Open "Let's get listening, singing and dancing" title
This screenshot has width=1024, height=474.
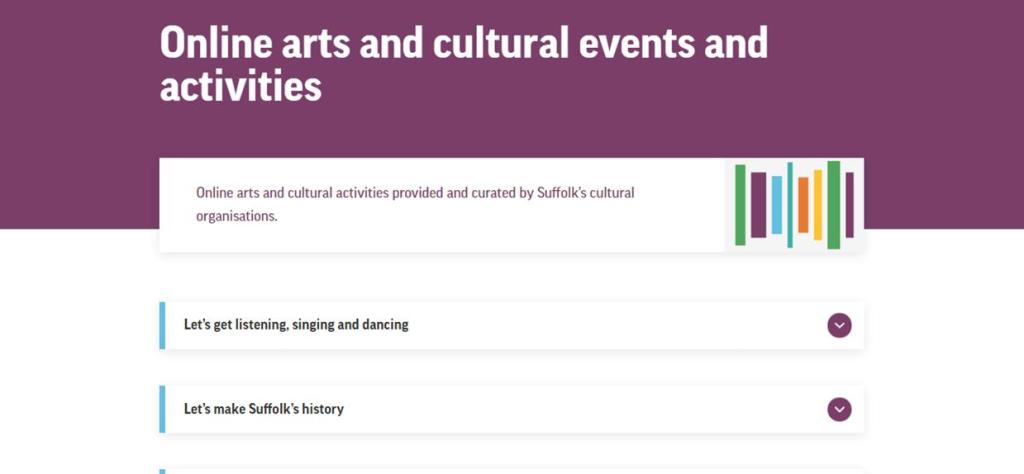[x=296, y=325]
